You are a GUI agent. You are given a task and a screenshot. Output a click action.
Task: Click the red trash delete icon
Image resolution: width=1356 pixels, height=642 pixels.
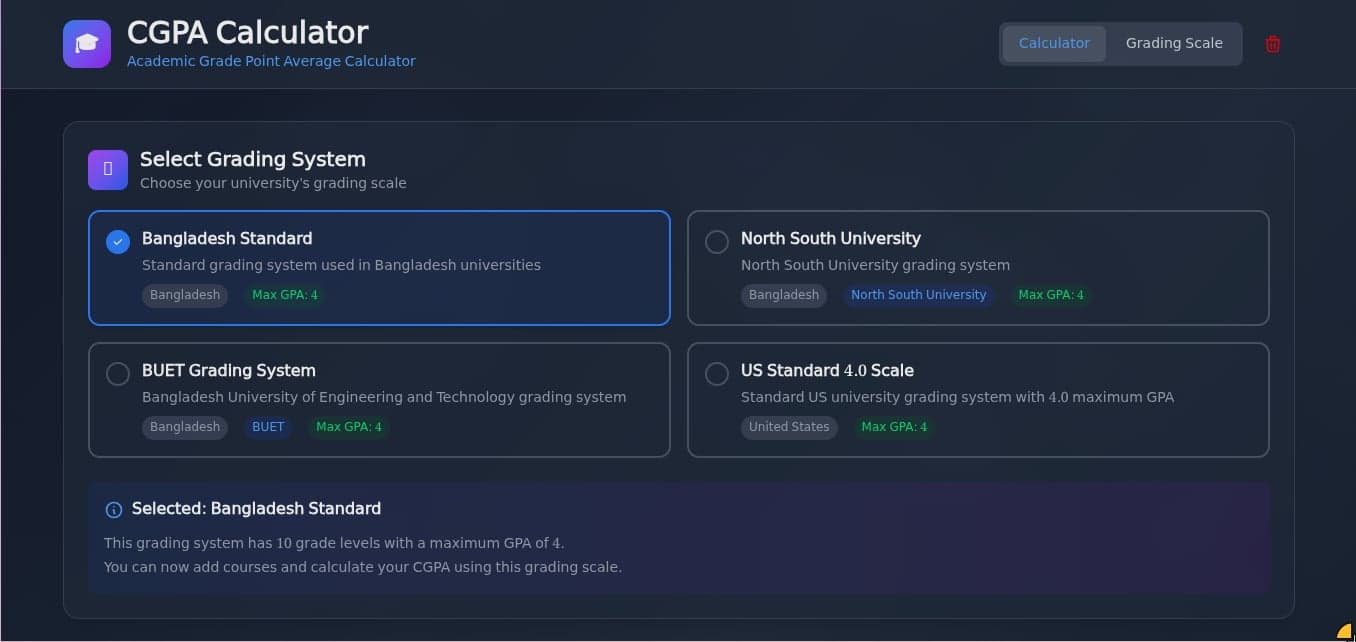pyautogui.click(x=1272, y=43)
